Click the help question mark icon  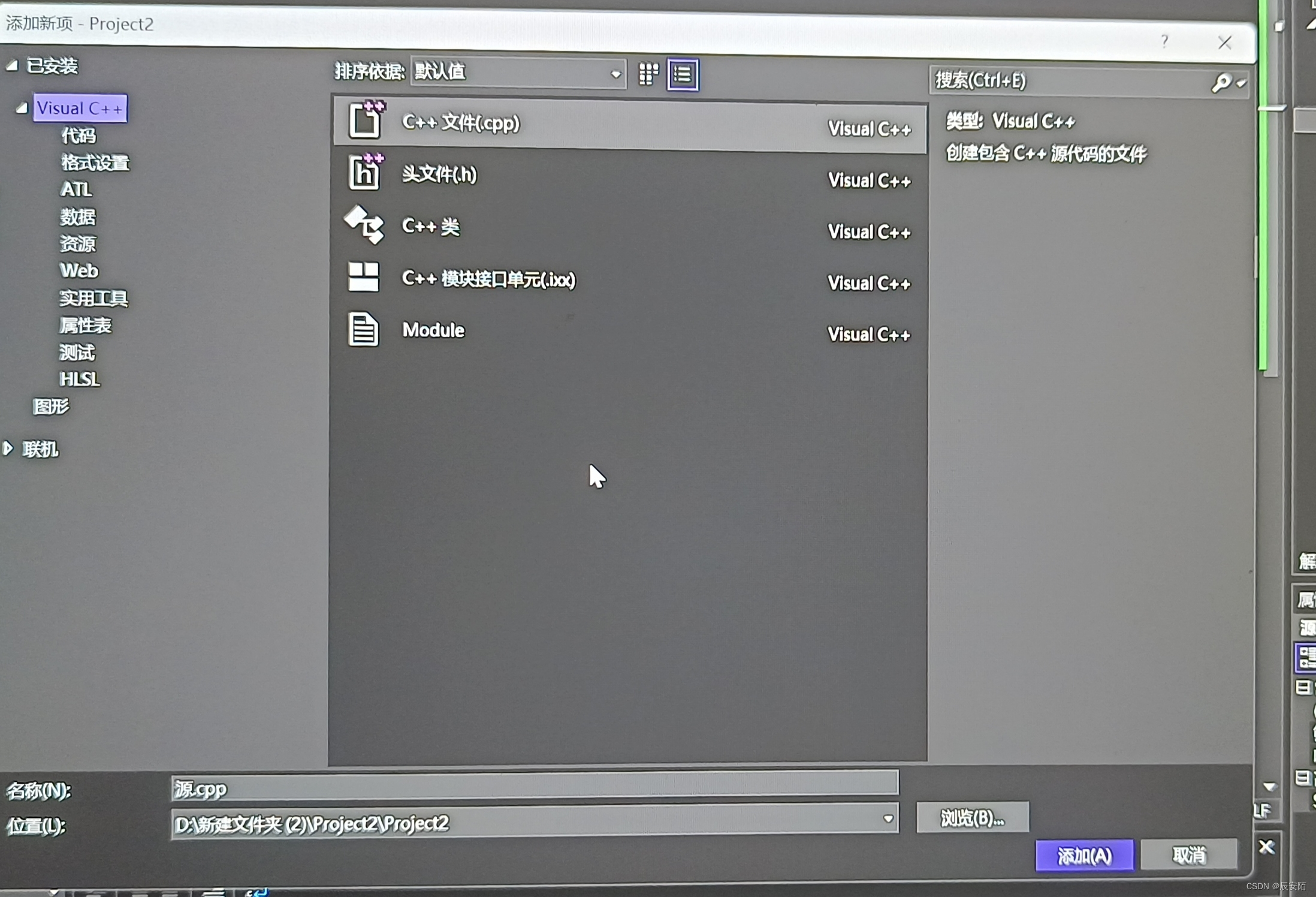(x=1164, y=41)
